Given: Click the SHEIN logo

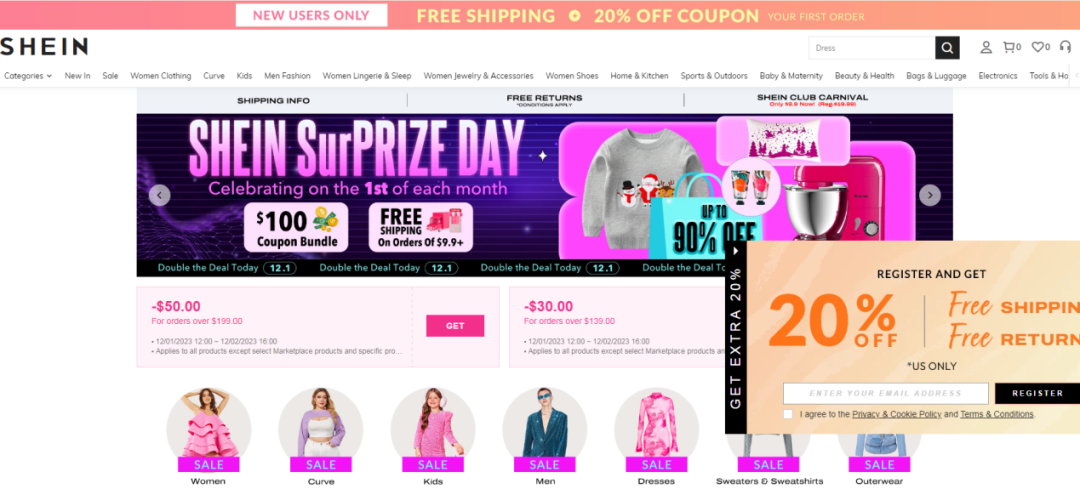Looking at the screenshot, I should 44,47.
